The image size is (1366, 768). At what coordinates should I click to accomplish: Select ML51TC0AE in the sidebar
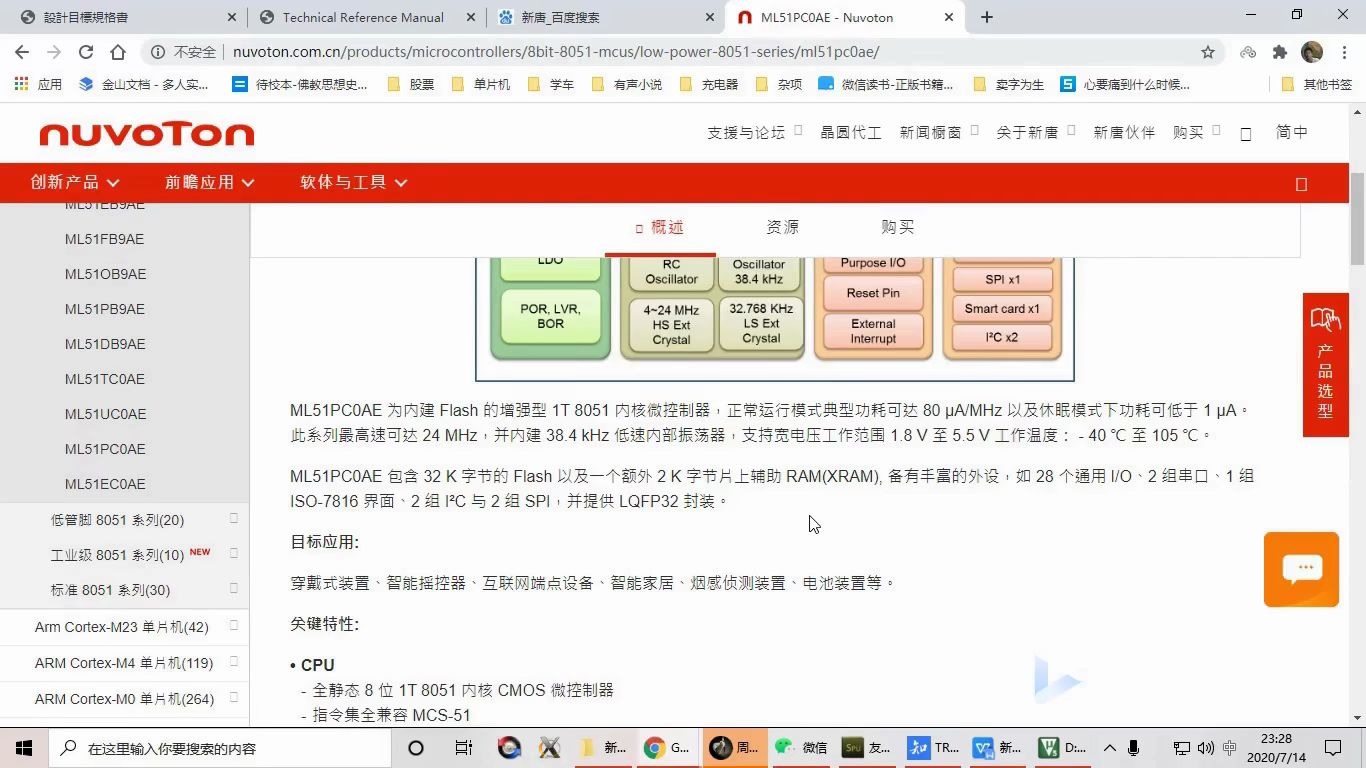[x=105, y=379]
